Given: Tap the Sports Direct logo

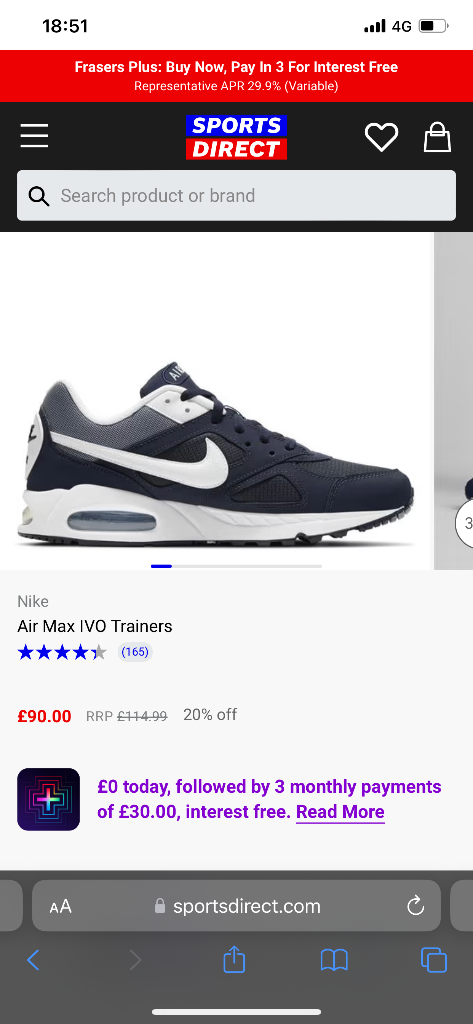Looking at the screenshot, I should click(x=236, y=137).
